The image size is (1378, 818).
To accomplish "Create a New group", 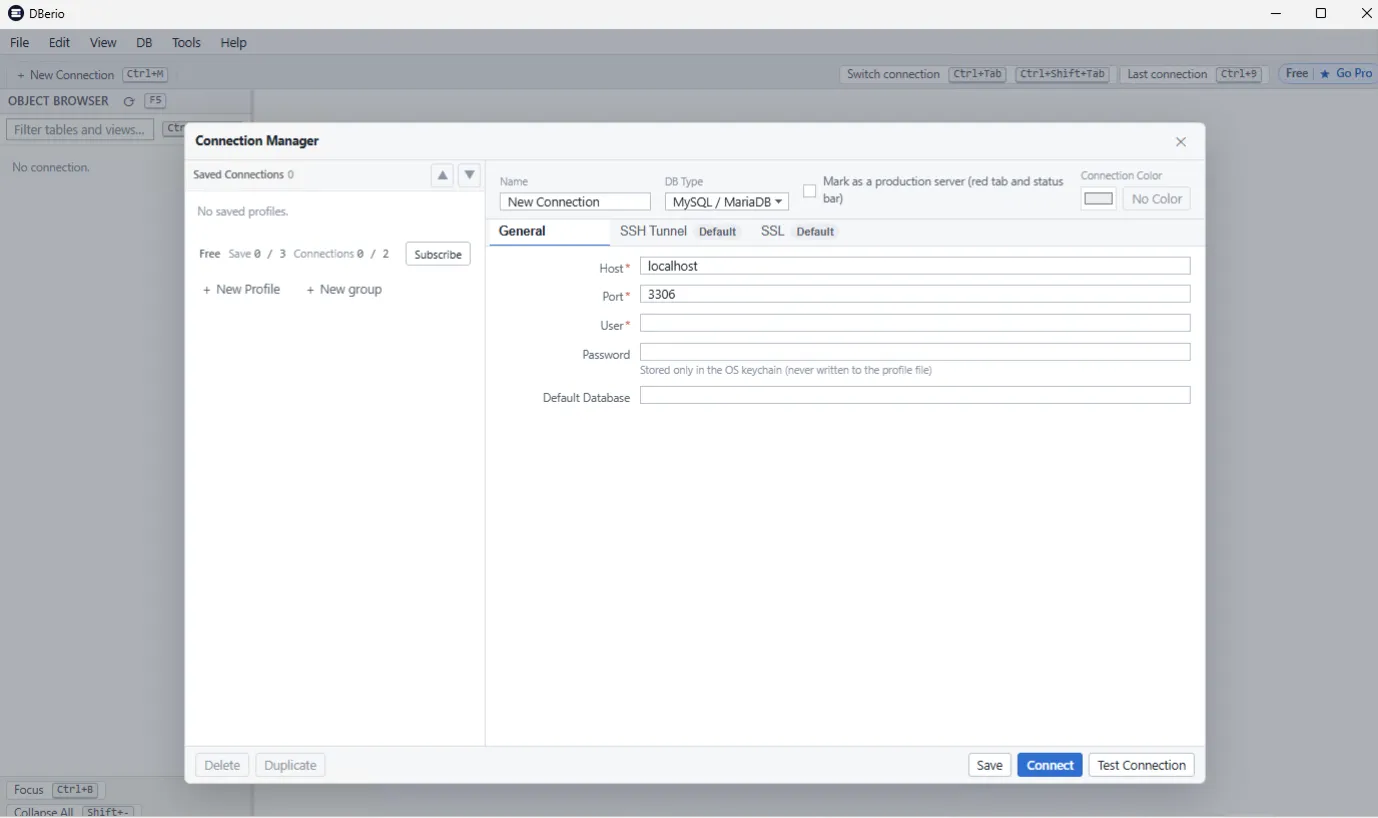I will 344,289.
